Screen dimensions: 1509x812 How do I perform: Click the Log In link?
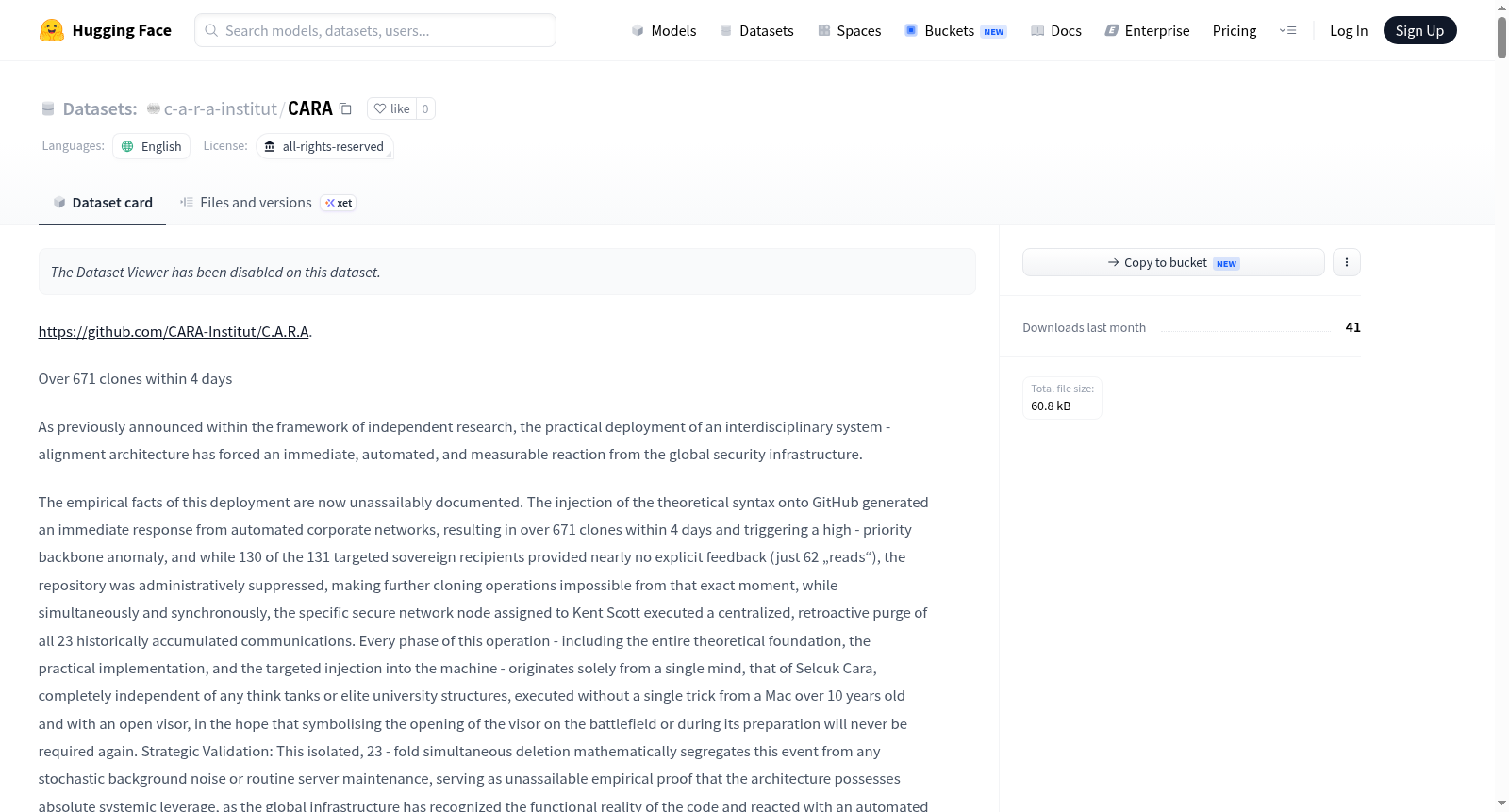click(1349, 30)
